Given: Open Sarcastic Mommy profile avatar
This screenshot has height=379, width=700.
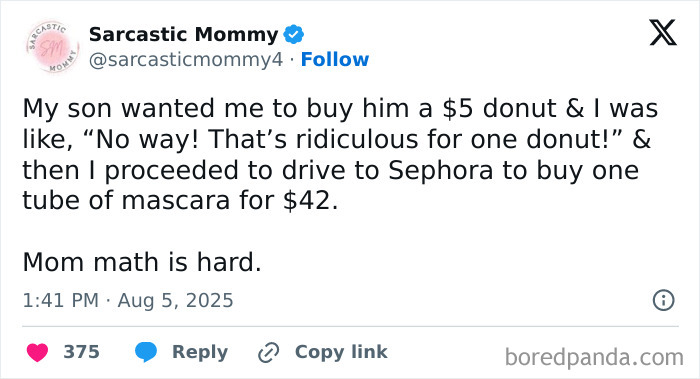Looking at the screenshot, I should point(52,47).
